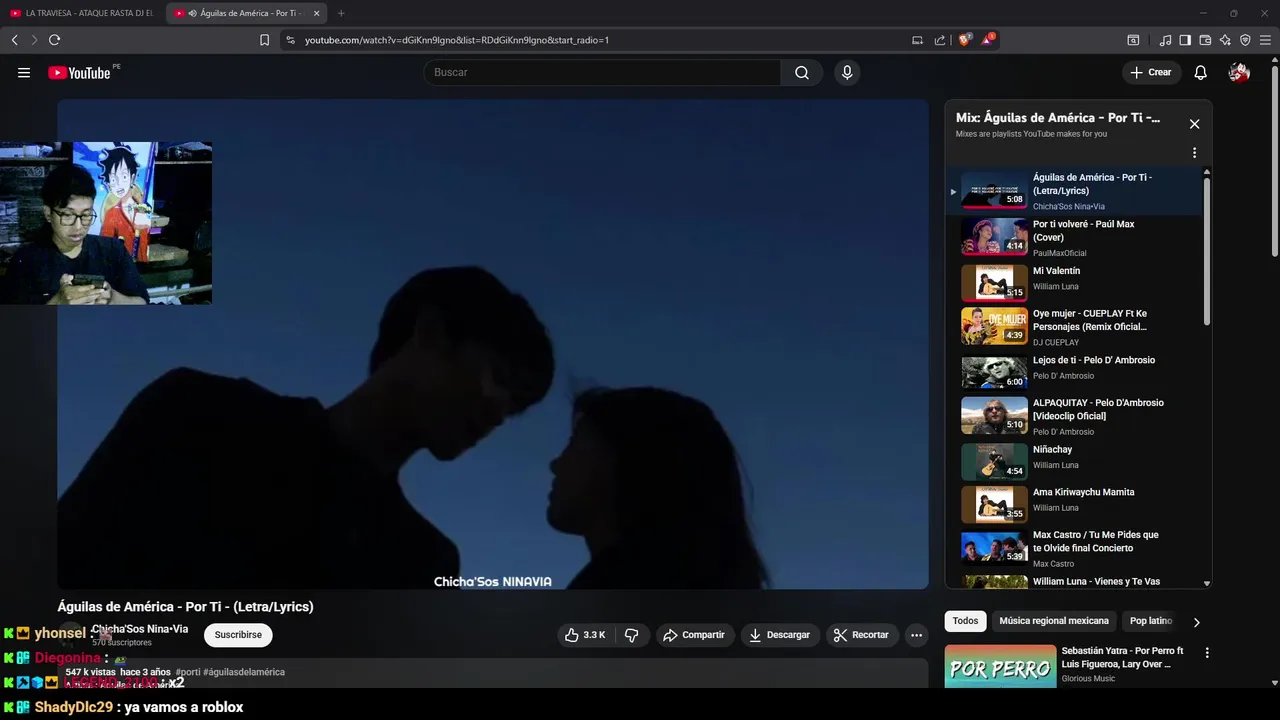Play Niñachay by William Luna

(x=1075, y=461)
